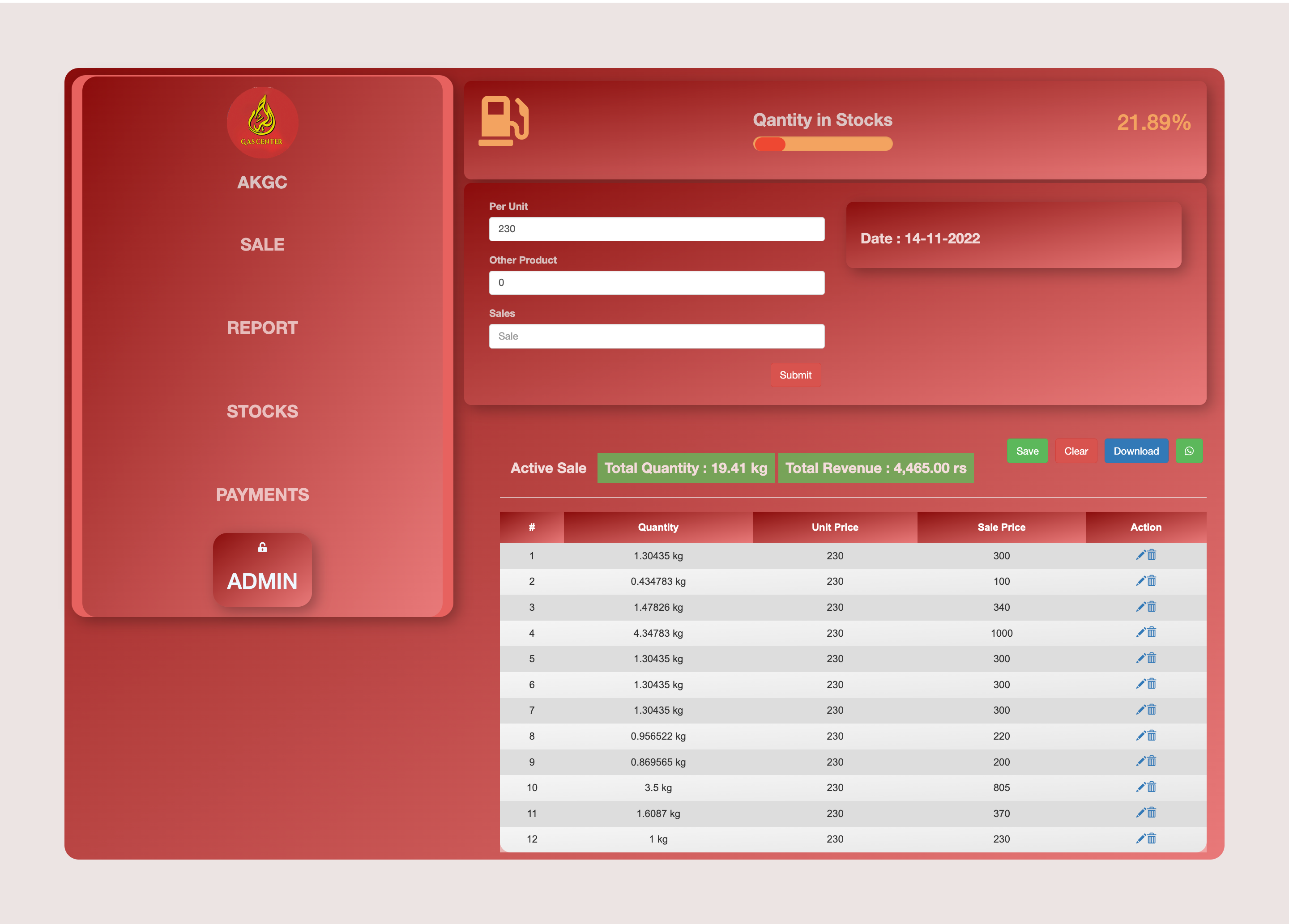The width and height of the screenshot is (1289, 924).
Task: Click the Gas Center logo
Action: [262, 123]
